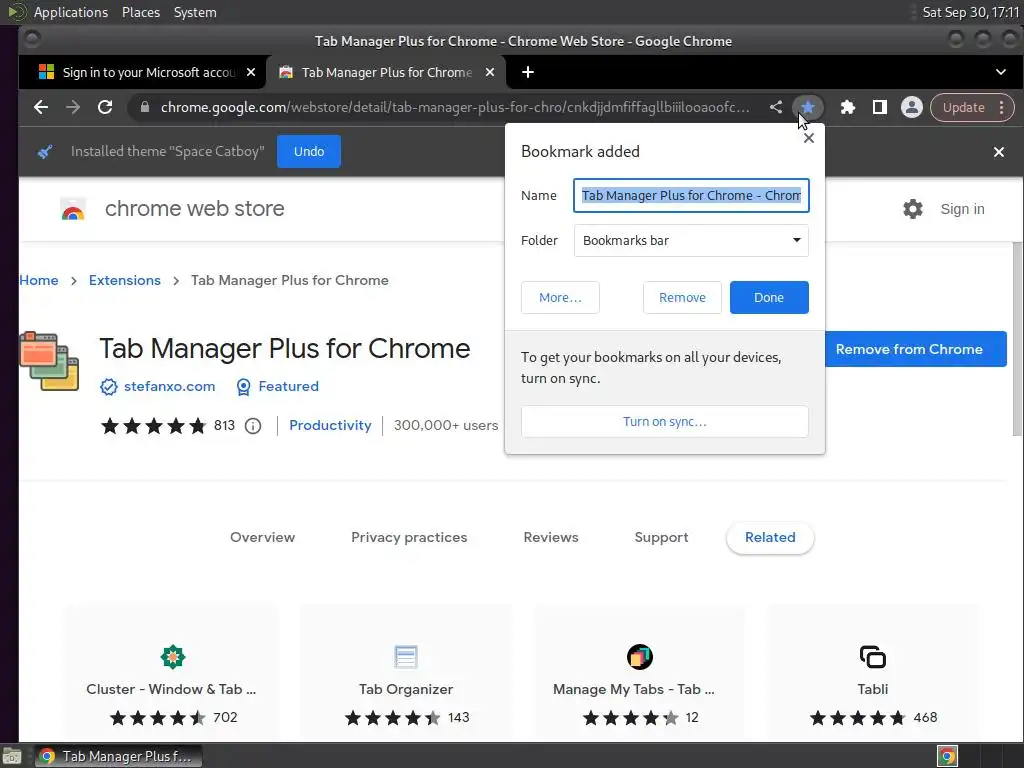Click the More... bookmark button
1024x768 pixels.
coord(560,298)
